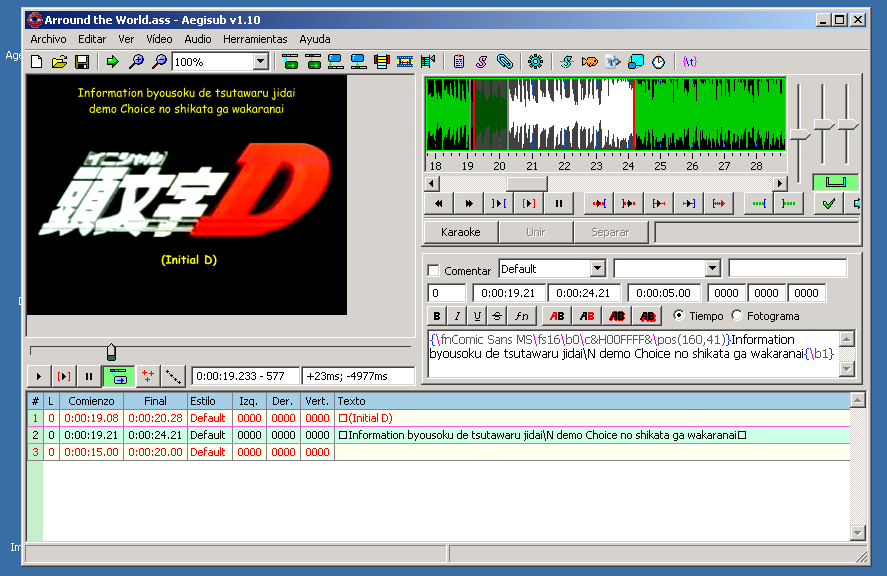Image resolution: width=887 pixels, height=576 pixels.
Task: Open attachments with the paperclip icon
Action: point(505,62)
